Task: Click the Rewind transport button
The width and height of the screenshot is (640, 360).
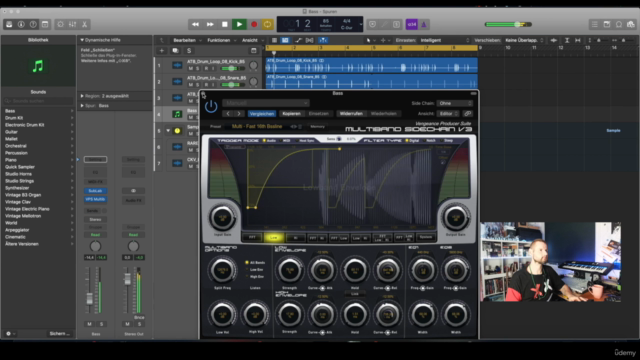Action: click(x=196, y=24)
